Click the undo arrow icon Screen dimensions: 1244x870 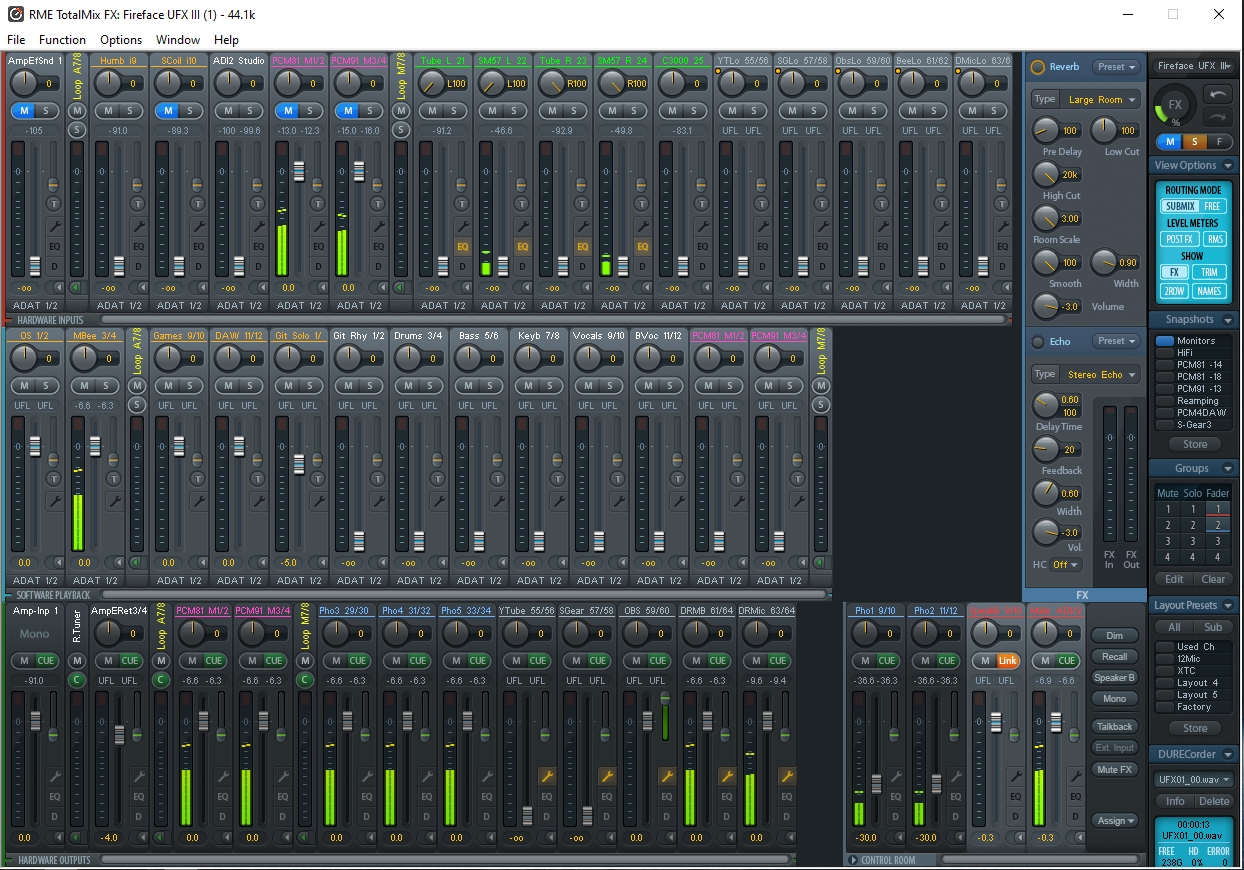click(1218, 94)
